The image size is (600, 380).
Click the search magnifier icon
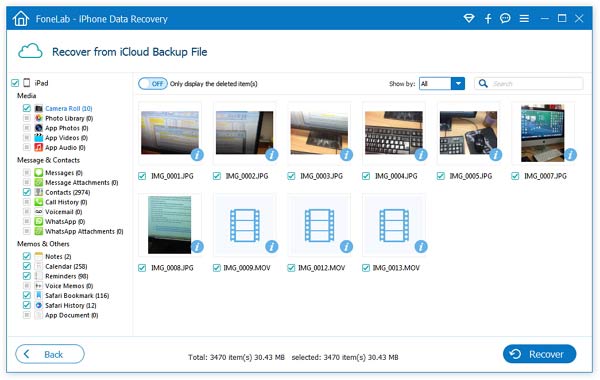tap(483, 83)
